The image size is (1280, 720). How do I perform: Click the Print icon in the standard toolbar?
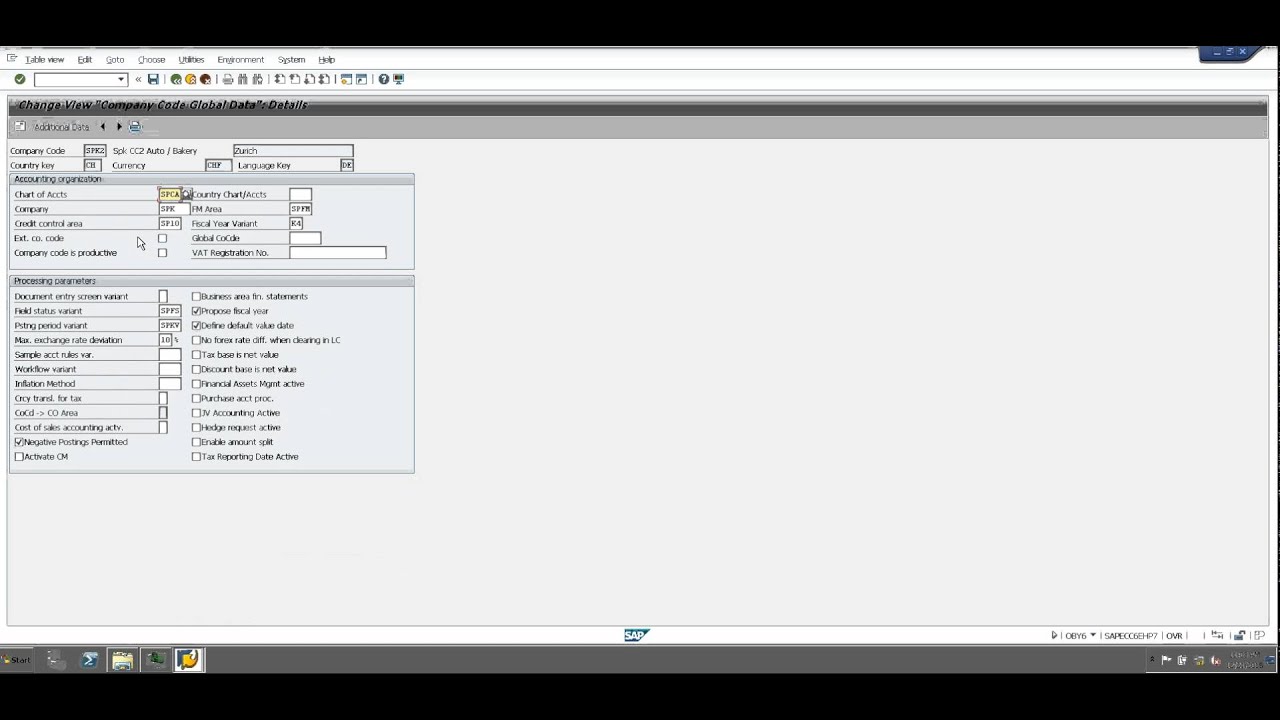coord(228,79)
